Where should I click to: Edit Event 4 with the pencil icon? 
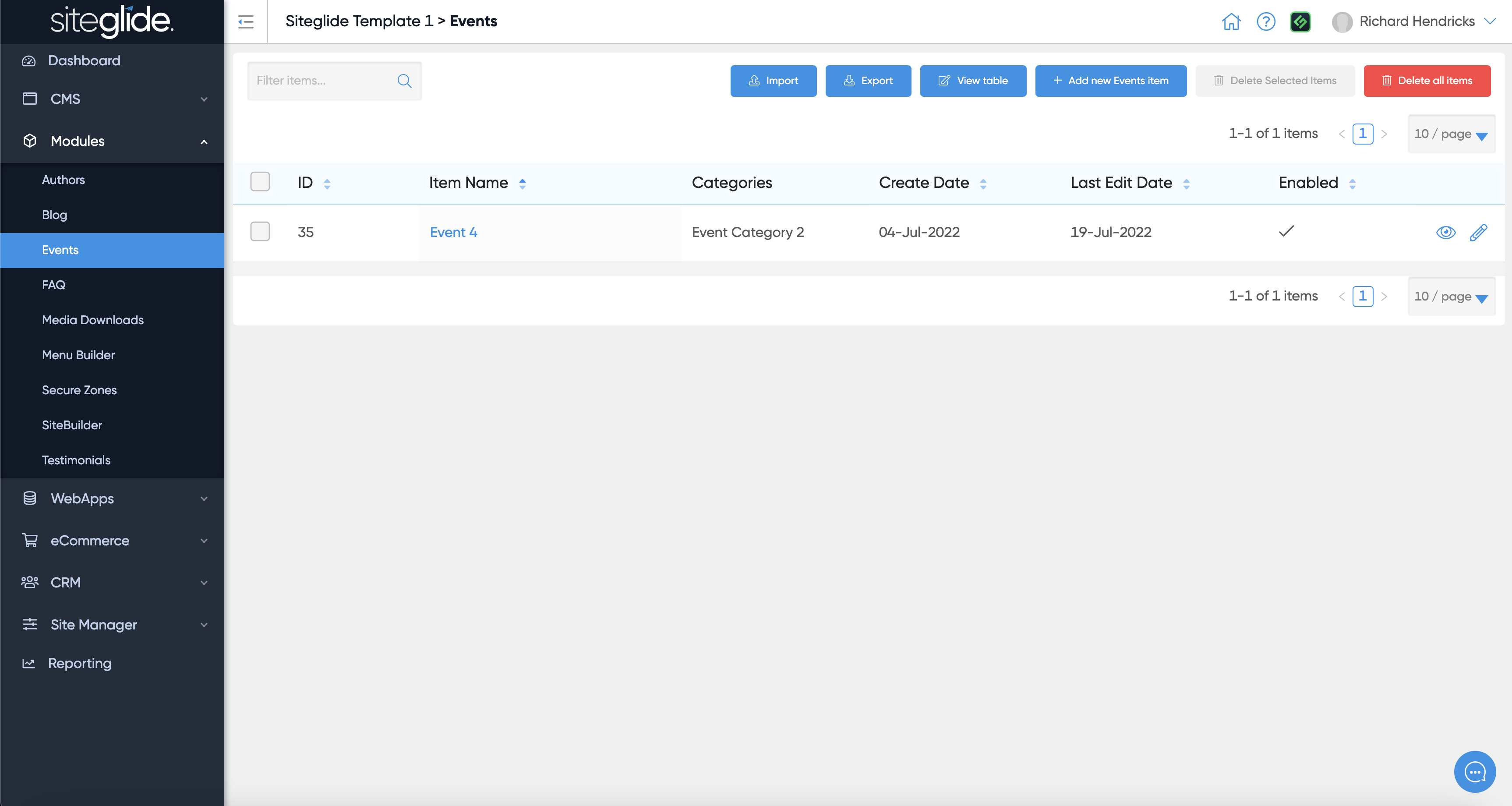click(1478, 233)
